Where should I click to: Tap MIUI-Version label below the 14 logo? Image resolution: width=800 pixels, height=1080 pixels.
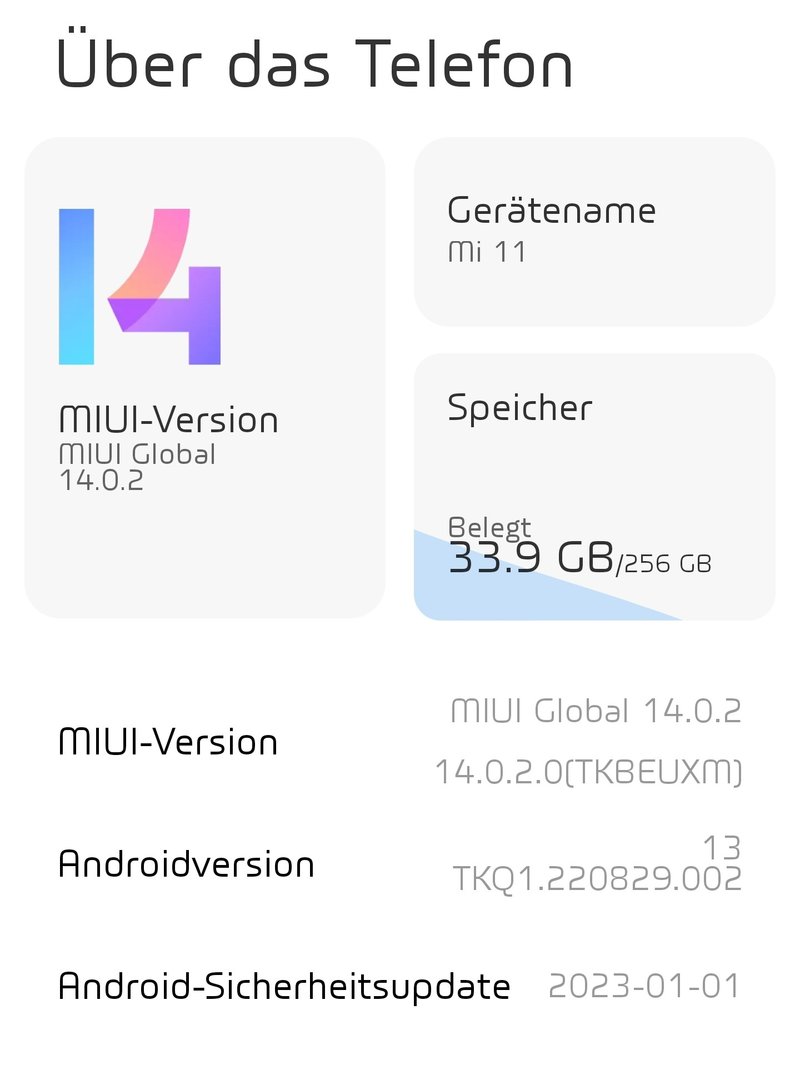coord(168,419)
